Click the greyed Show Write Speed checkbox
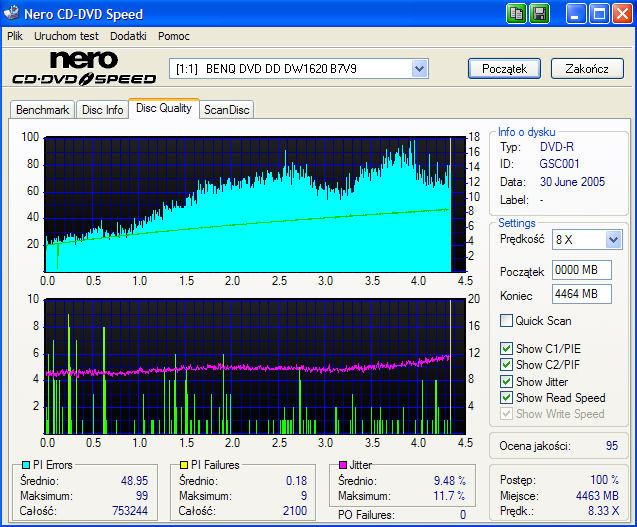 (506, 414)
